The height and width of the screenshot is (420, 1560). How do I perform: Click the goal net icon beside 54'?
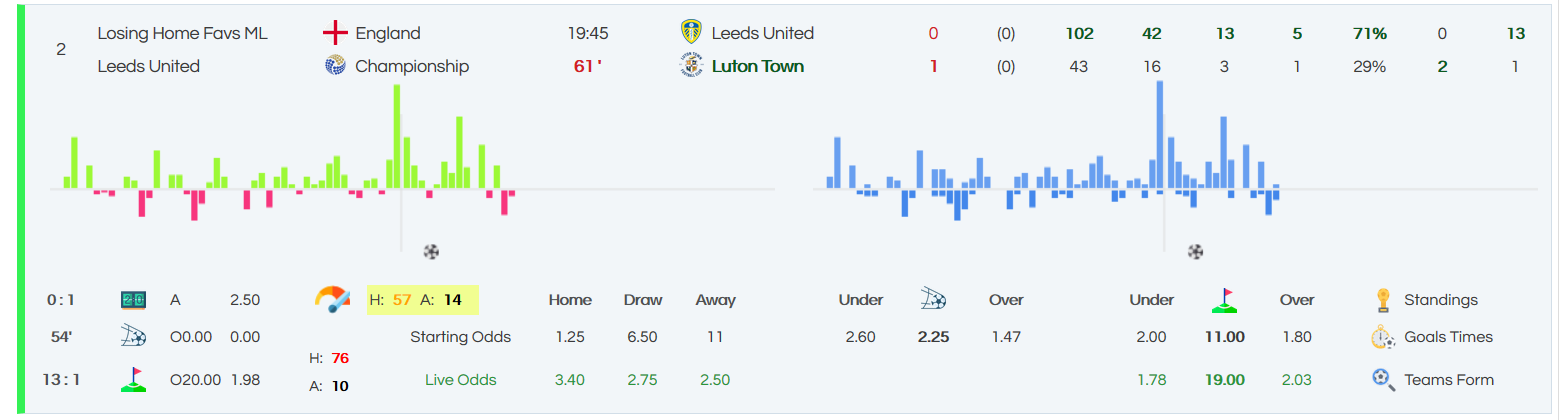(x=133, y=337)
